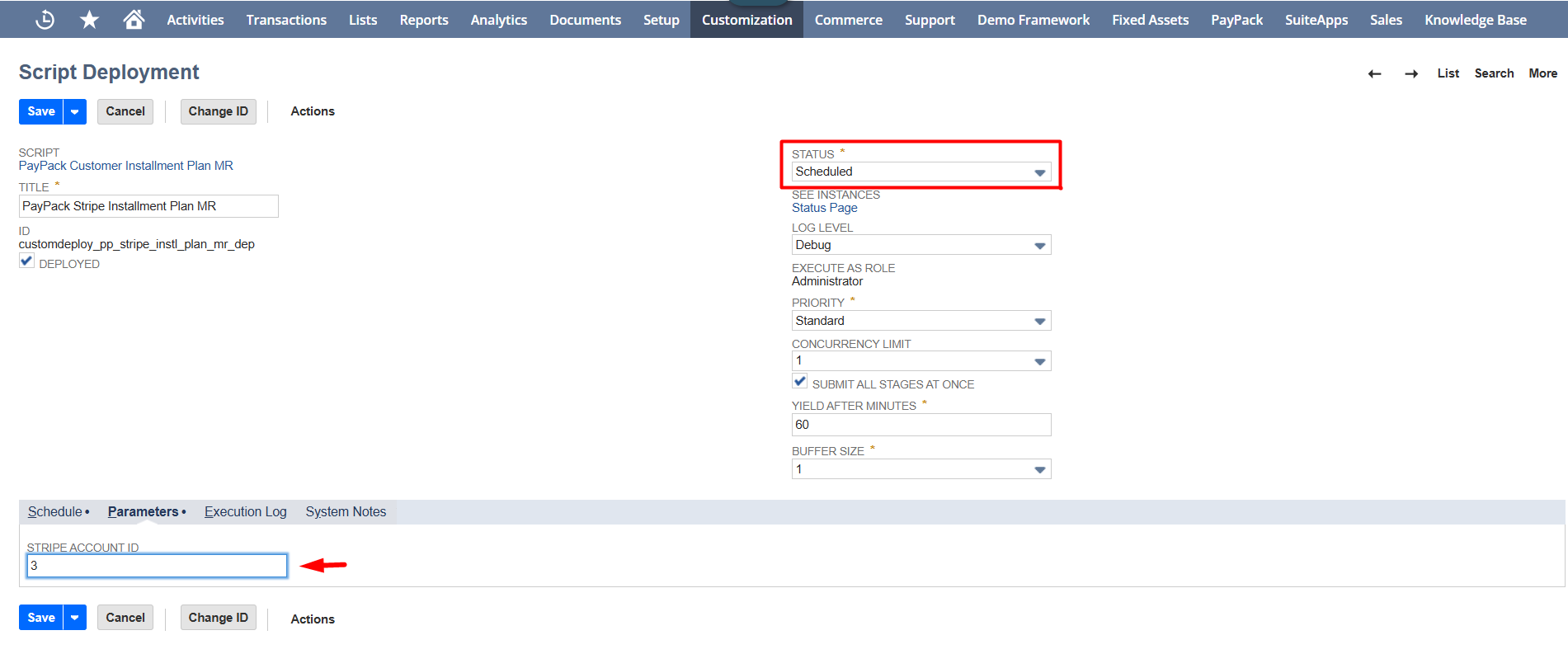
Task: Focus the Title input field
Action: point(148,206)
